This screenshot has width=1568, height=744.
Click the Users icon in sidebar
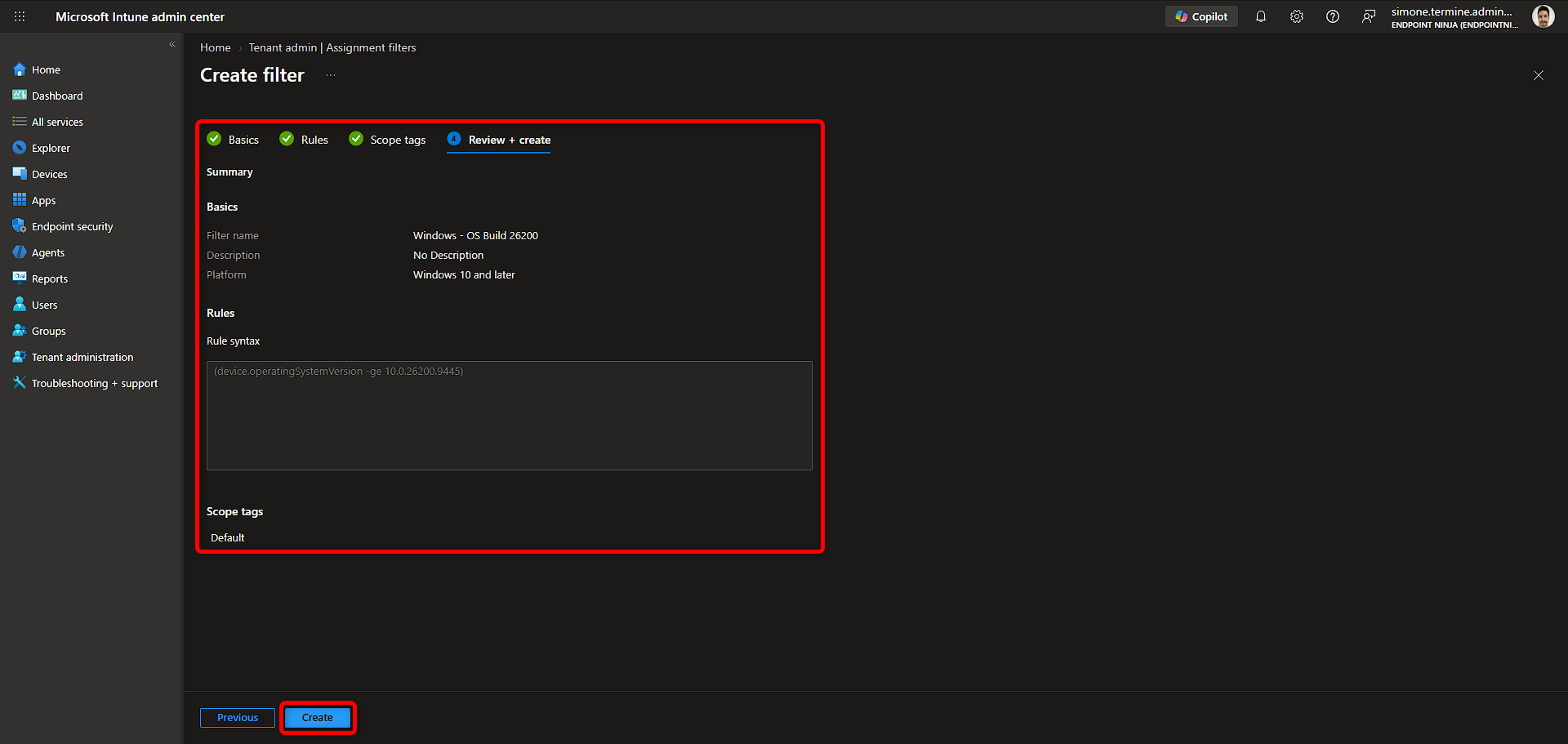[20, 305]
